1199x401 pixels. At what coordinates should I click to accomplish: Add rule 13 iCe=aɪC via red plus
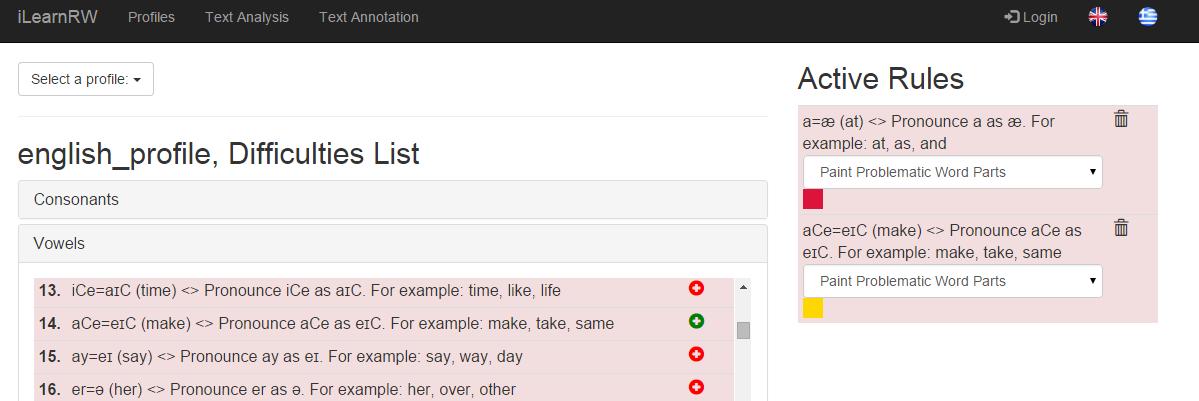696,289
